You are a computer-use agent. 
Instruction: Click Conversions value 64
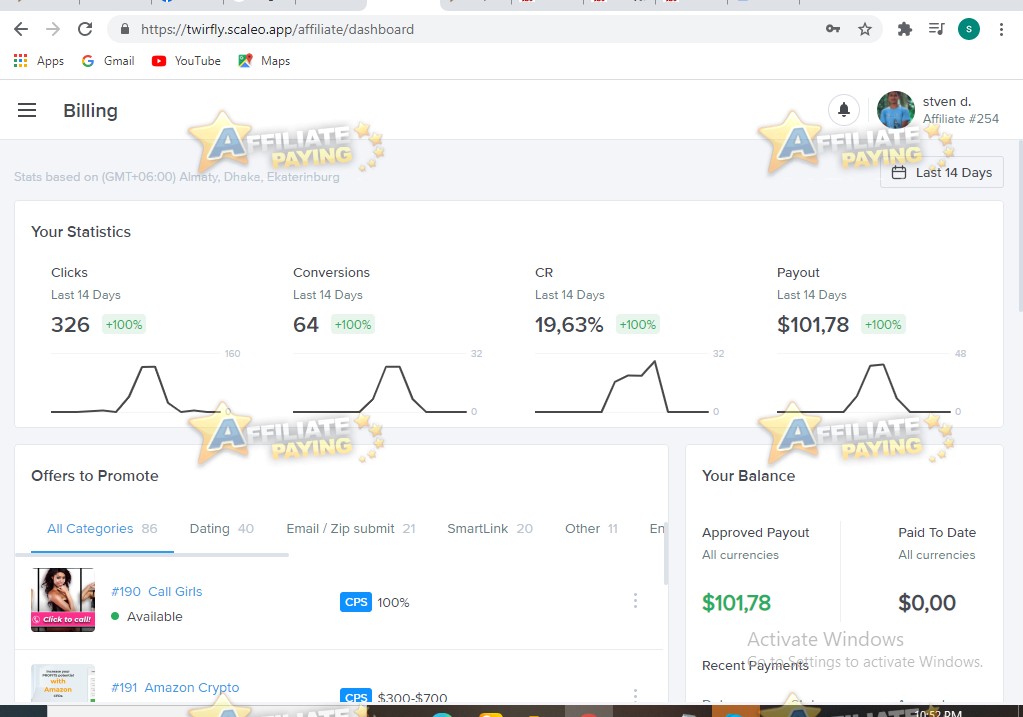tap(305, 324)
